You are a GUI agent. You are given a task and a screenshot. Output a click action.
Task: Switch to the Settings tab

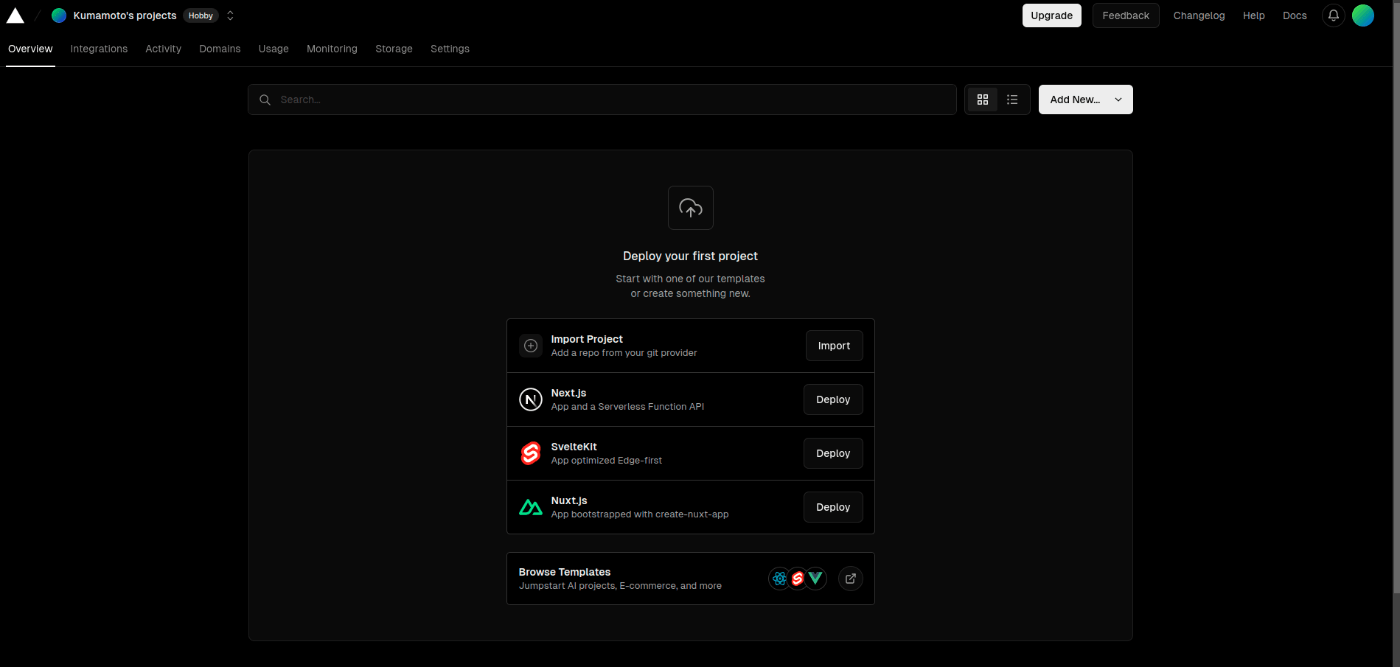450,48
